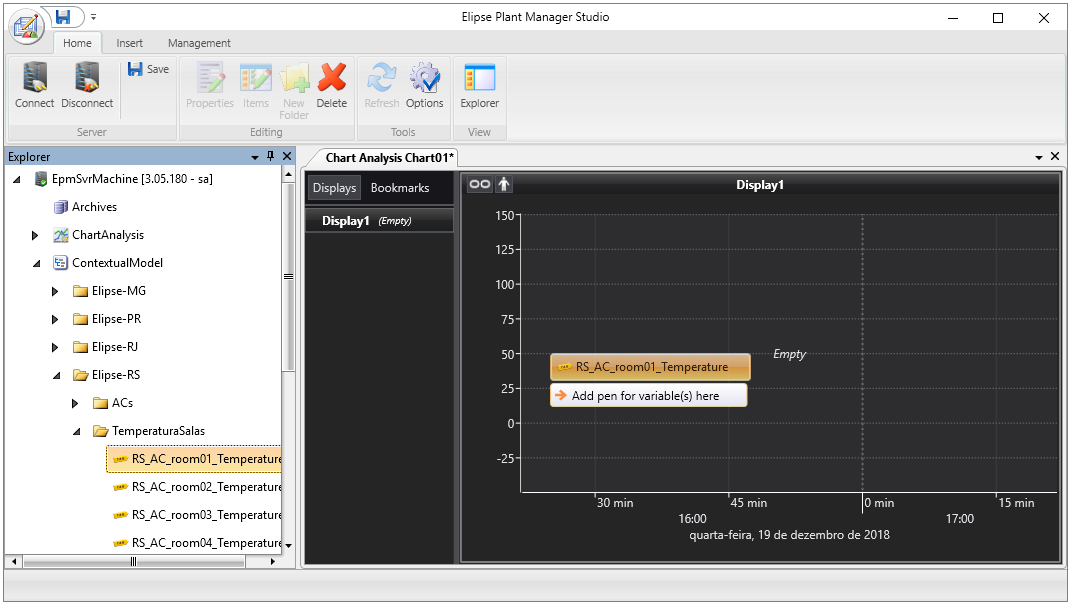Image resolution: width=1069 pixels, height=605 pixels.
Task: Select the TemperaturaSalas folder icon
Action: pos(101,431)
